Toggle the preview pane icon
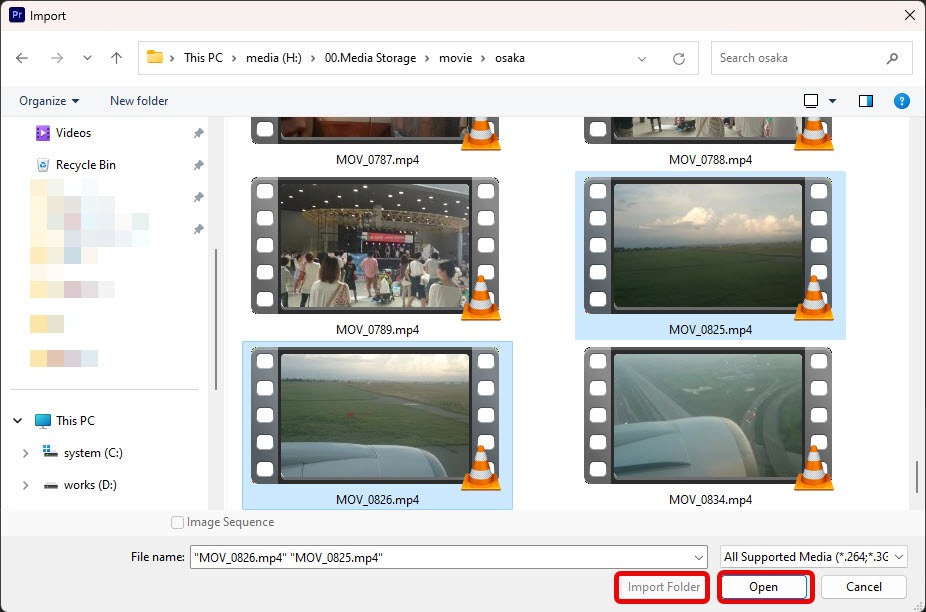 click(x=866, y=101)
